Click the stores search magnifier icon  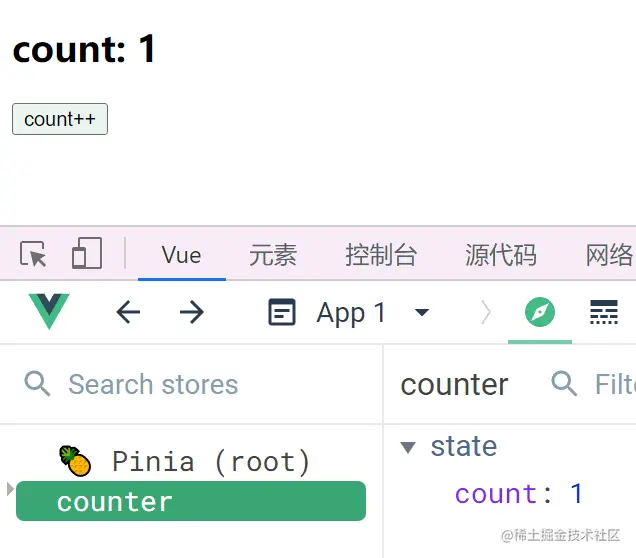[37, 384]
